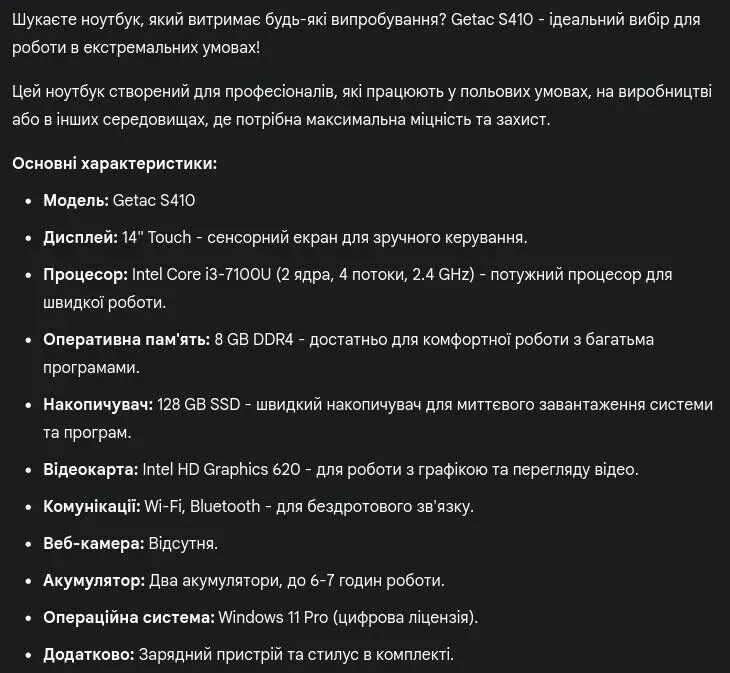
Task: Click the bold "Відеокарта:" label
Action: (90, 469)
